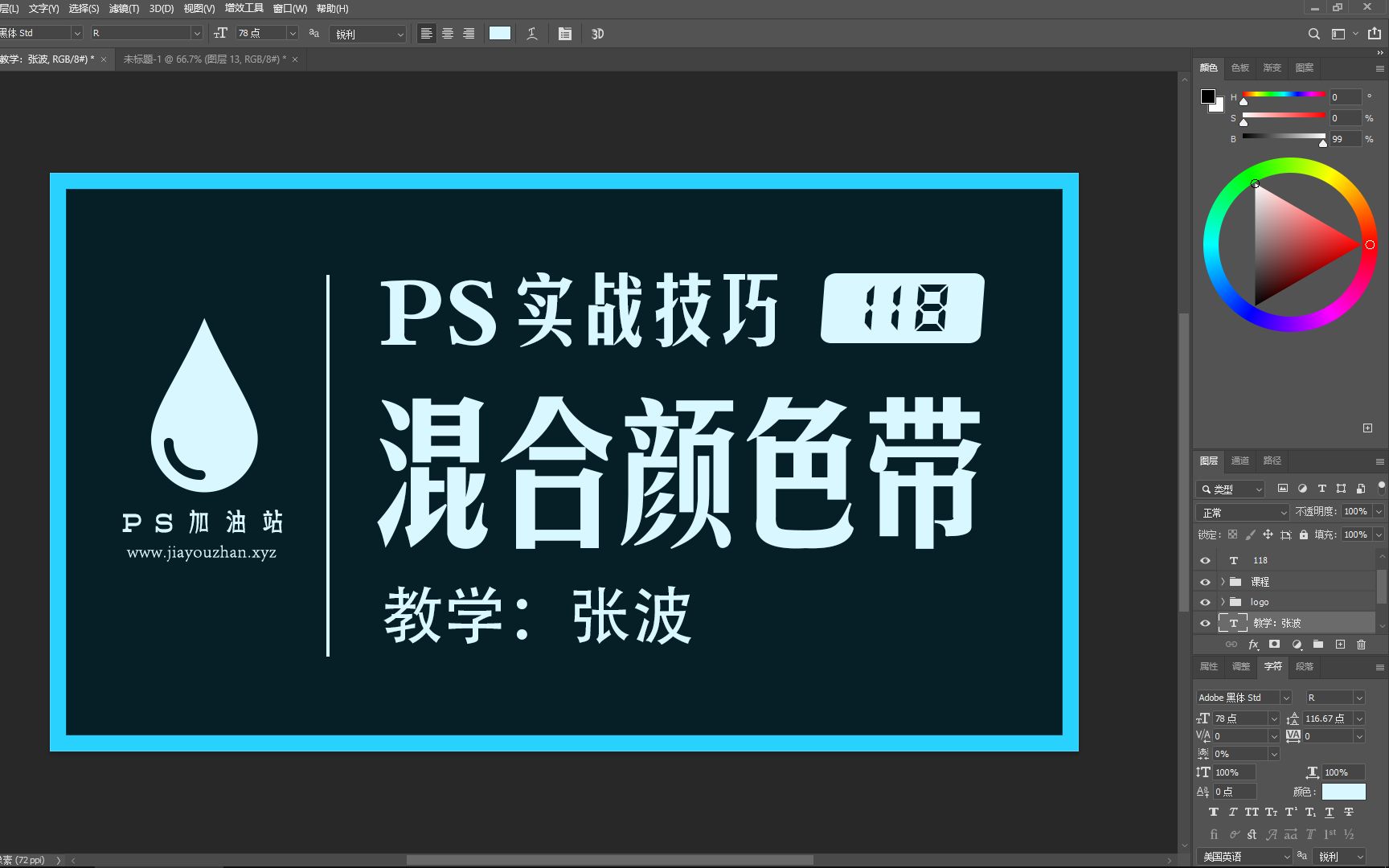Open anti-aliasing 锐利 dropdown in options bar

coord(369,34)
